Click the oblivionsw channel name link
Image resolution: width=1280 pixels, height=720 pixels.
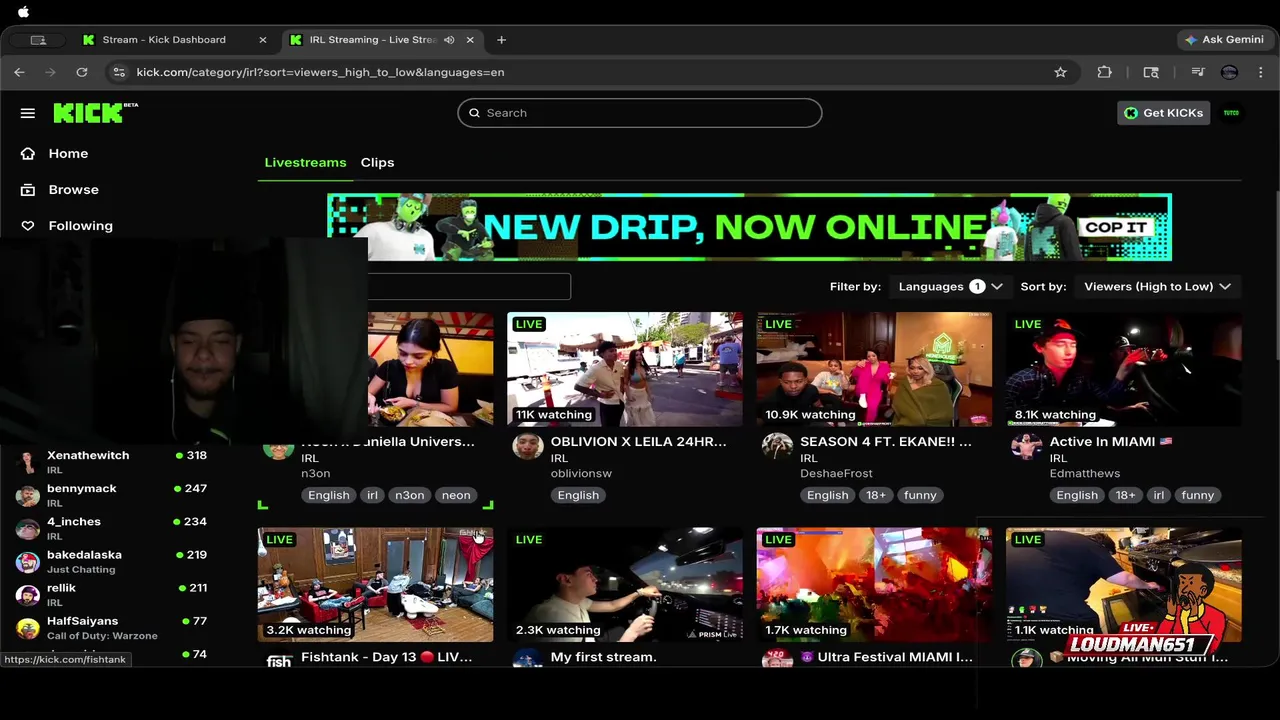tap(580, 473)
